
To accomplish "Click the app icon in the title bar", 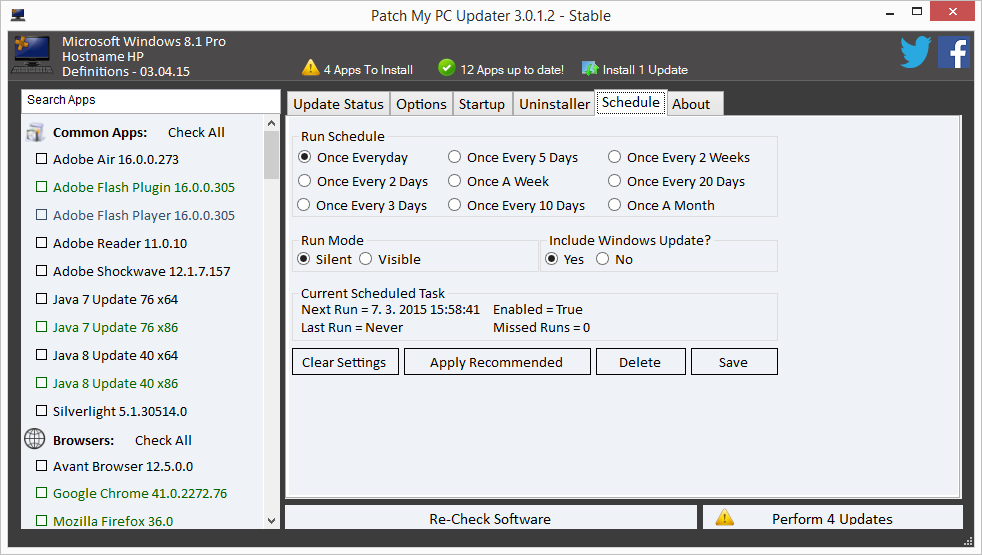I will [18, 15].
